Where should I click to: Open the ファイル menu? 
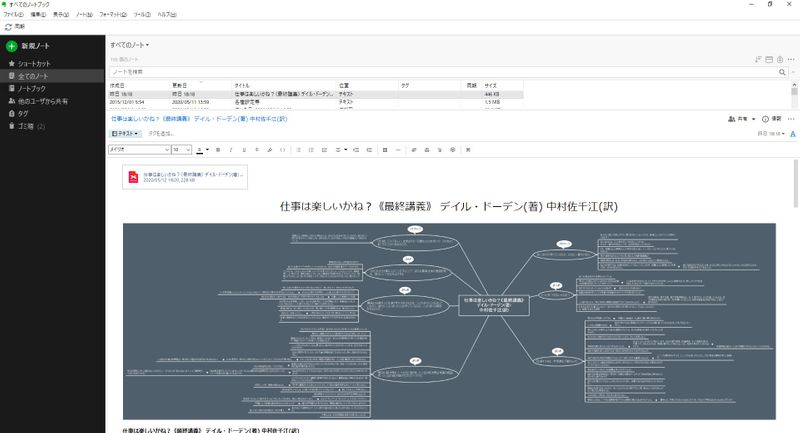pos(13,16)
